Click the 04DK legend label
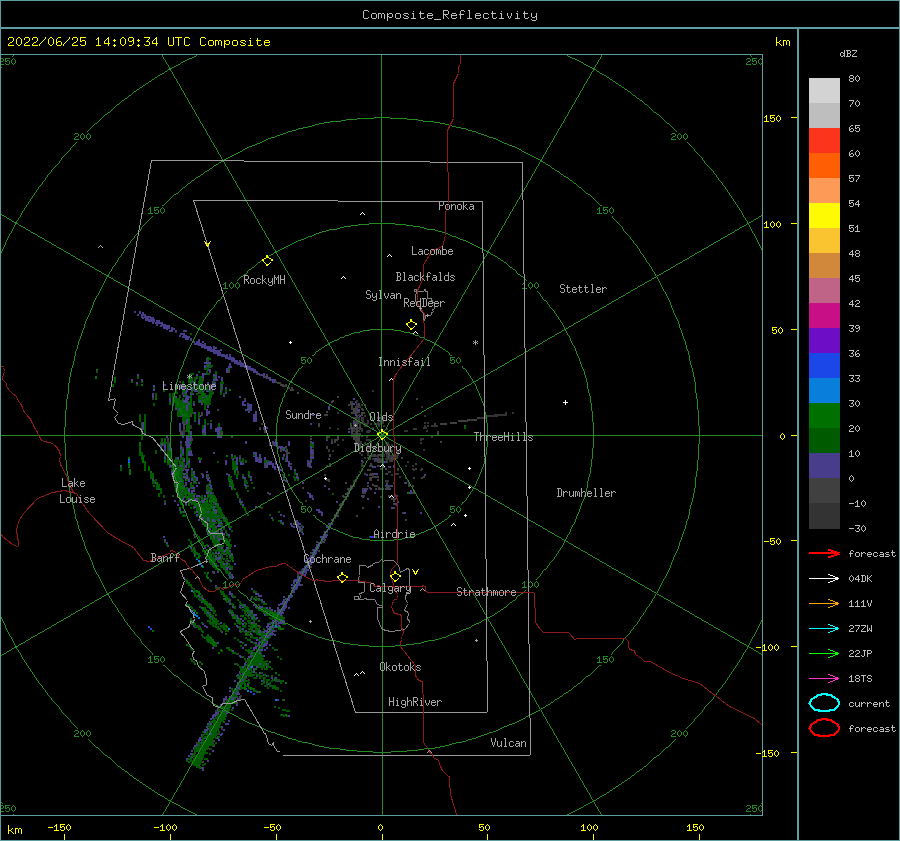 pyautogui.click(x=860, y=579)
